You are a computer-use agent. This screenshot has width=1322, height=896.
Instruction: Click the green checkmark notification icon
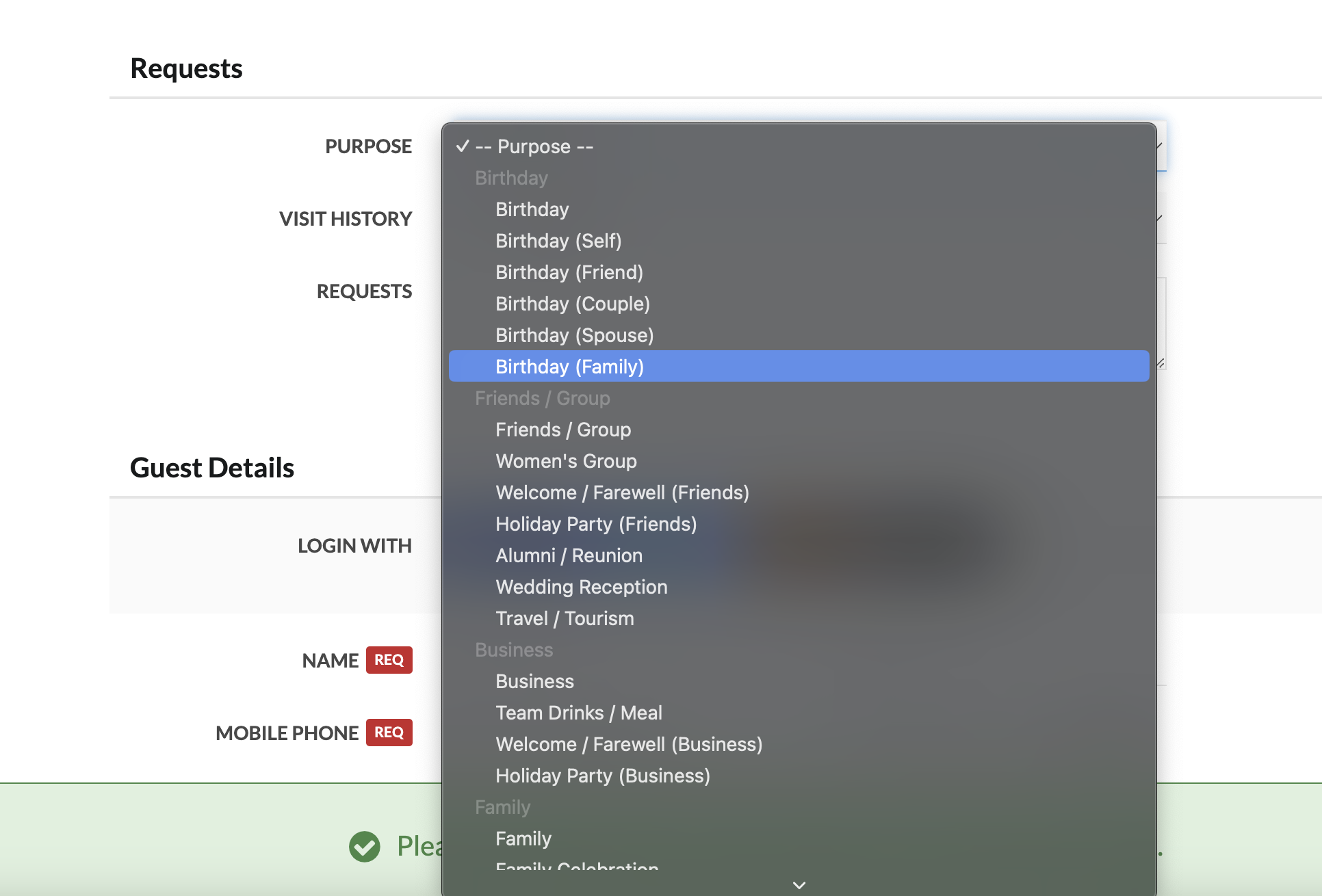[365, 847]
